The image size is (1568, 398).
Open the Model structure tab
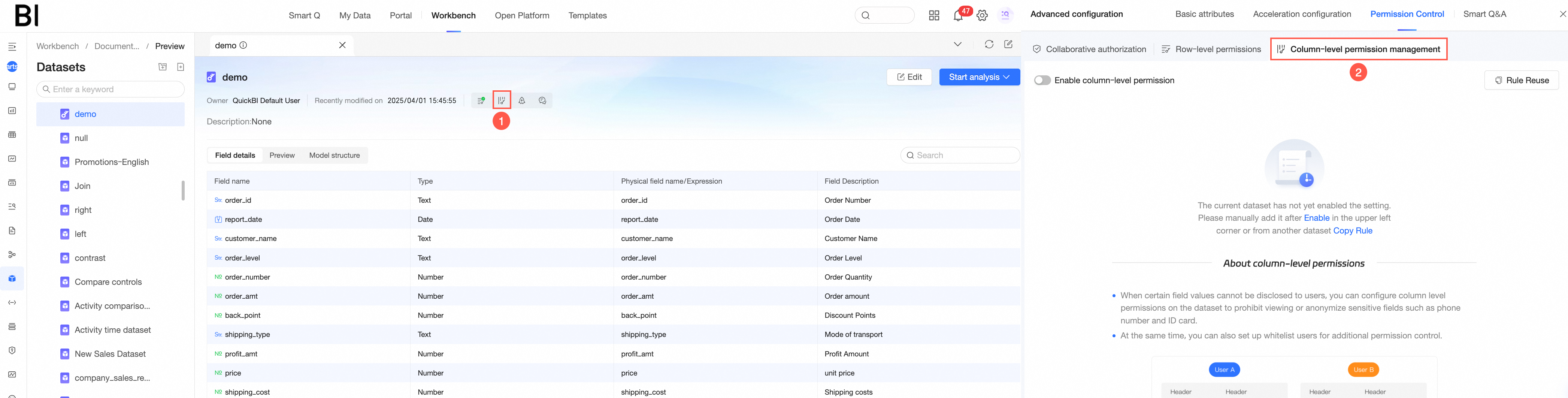tap(334, 156)
